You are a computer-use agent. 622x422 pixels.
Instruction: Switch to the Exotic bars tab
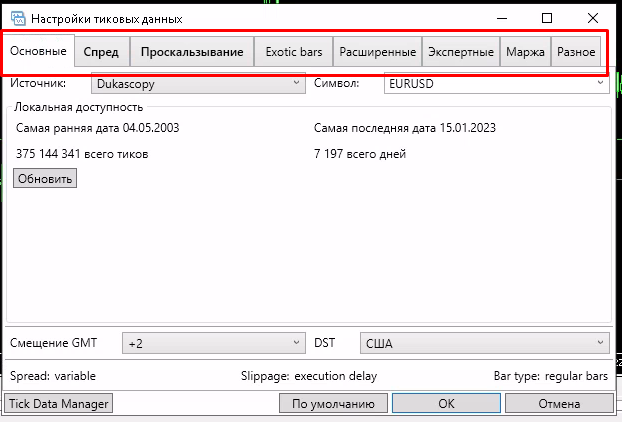294,52
